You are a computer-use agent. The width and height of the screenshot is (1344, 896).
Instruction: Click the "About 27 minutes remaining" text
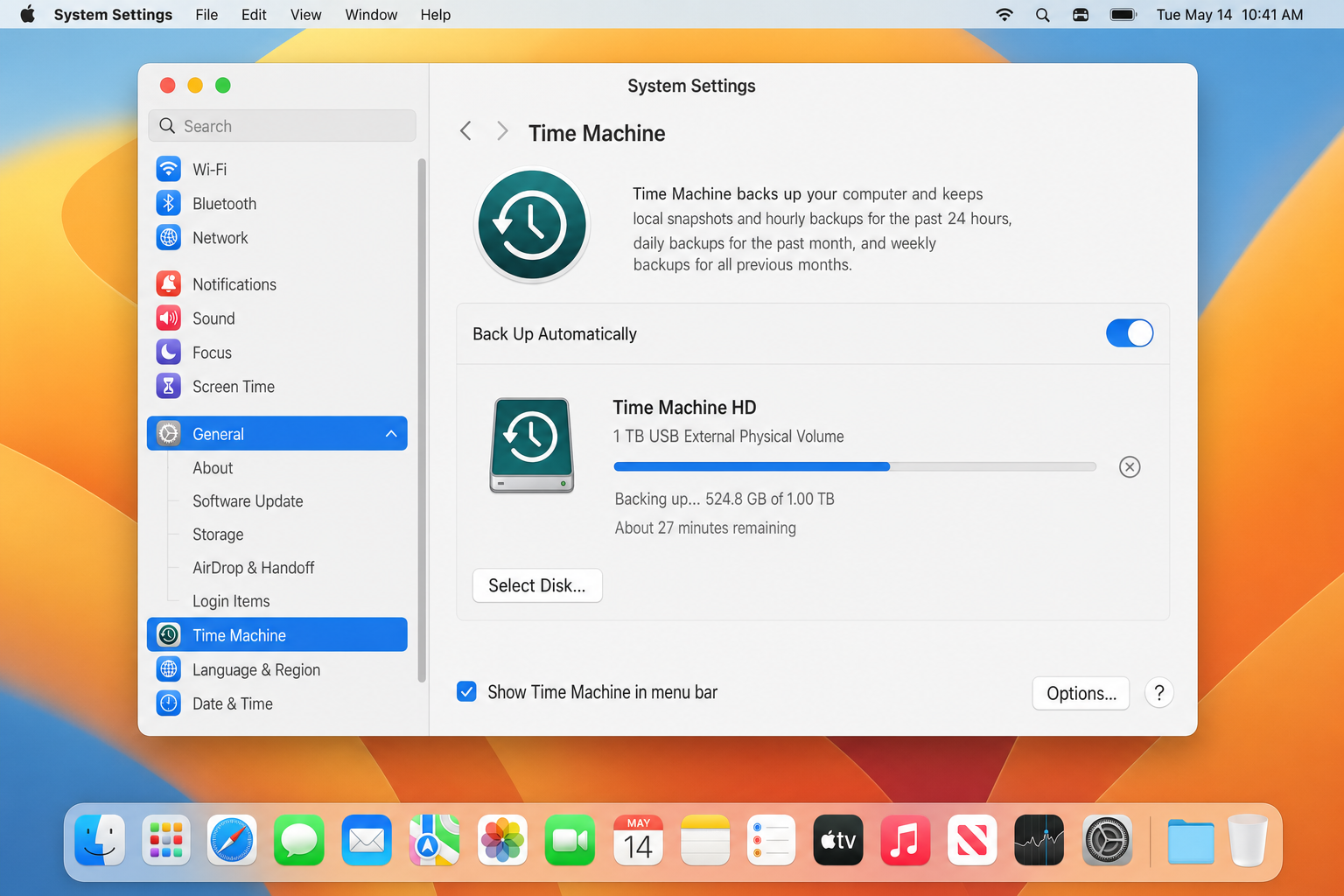click(705, 528)
